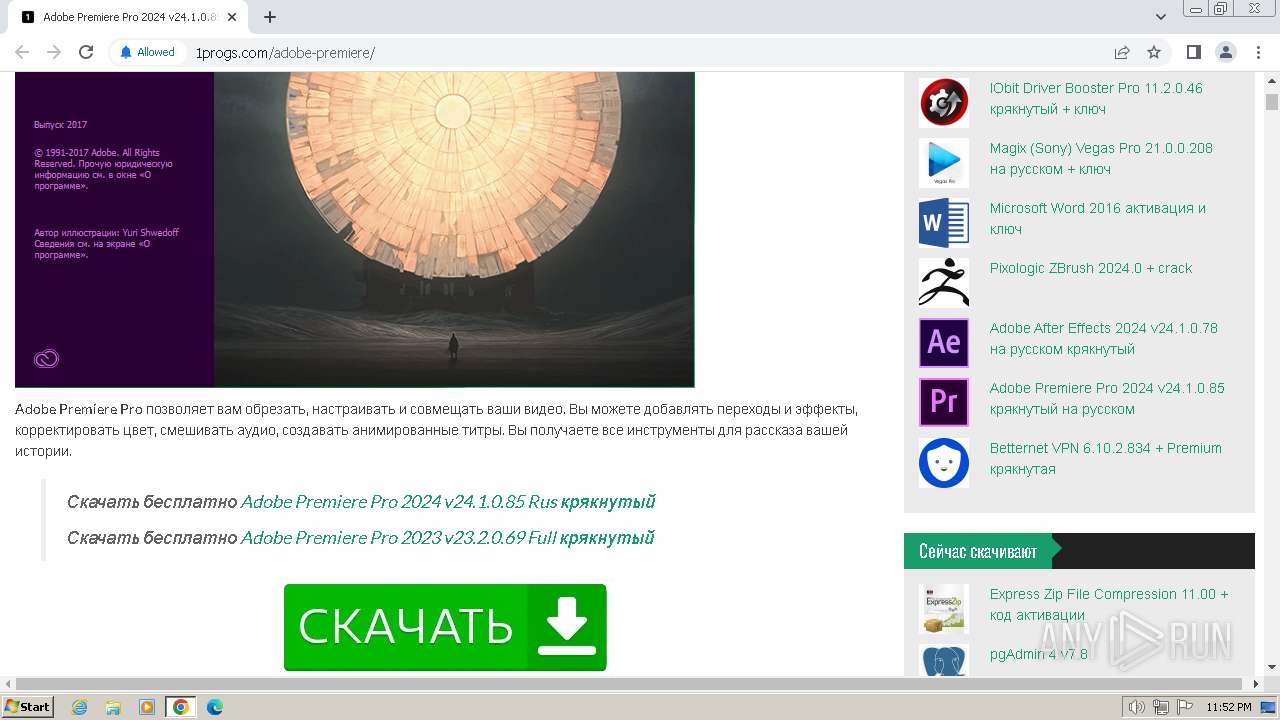The width and height of the screenshot is (1280, 720).
Task: Open Express Zip File Compression 11.00 link
Action: pyautogui.click(x=1109, y=604)
